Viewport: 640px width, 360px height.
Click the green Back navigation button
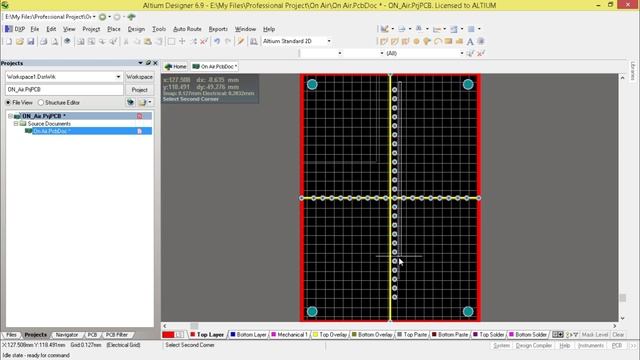click(102, 17)
